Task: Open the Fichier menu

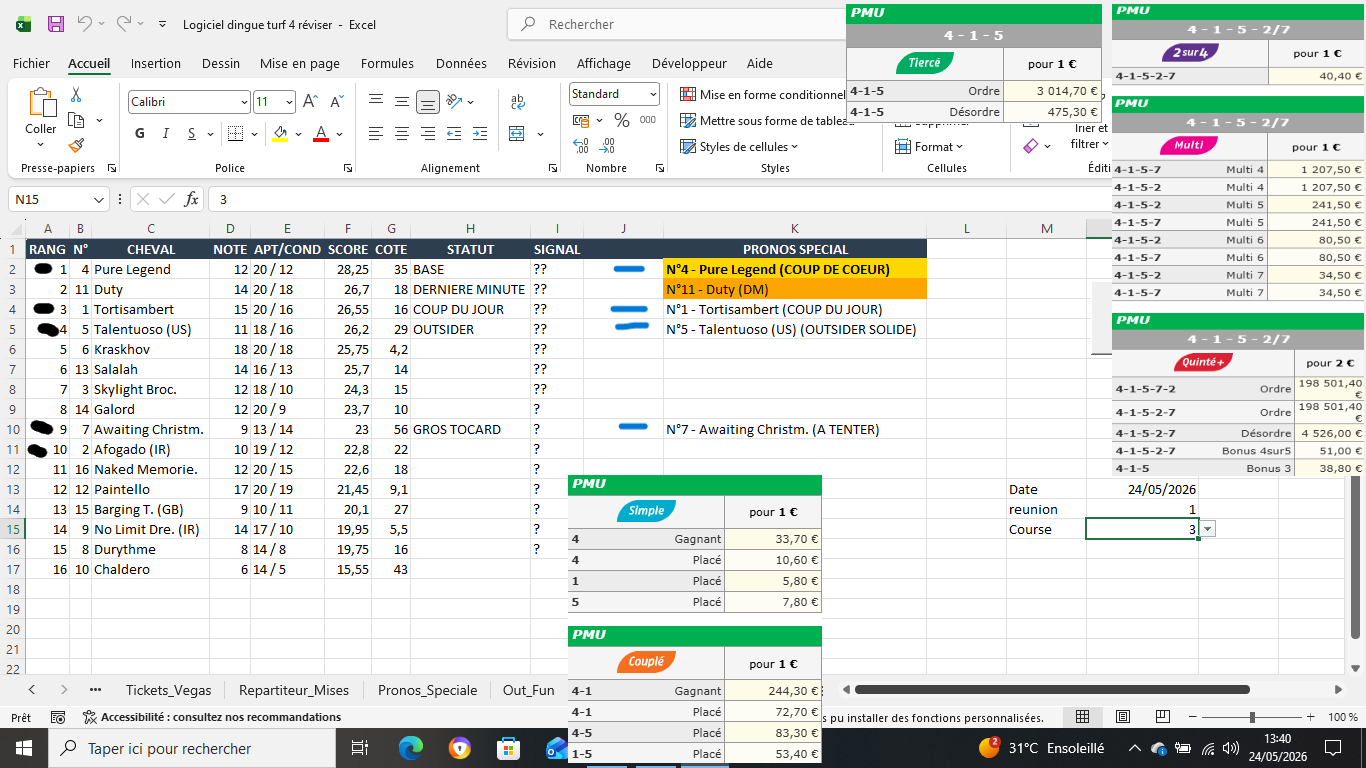Action: click(x=31, y=63)
